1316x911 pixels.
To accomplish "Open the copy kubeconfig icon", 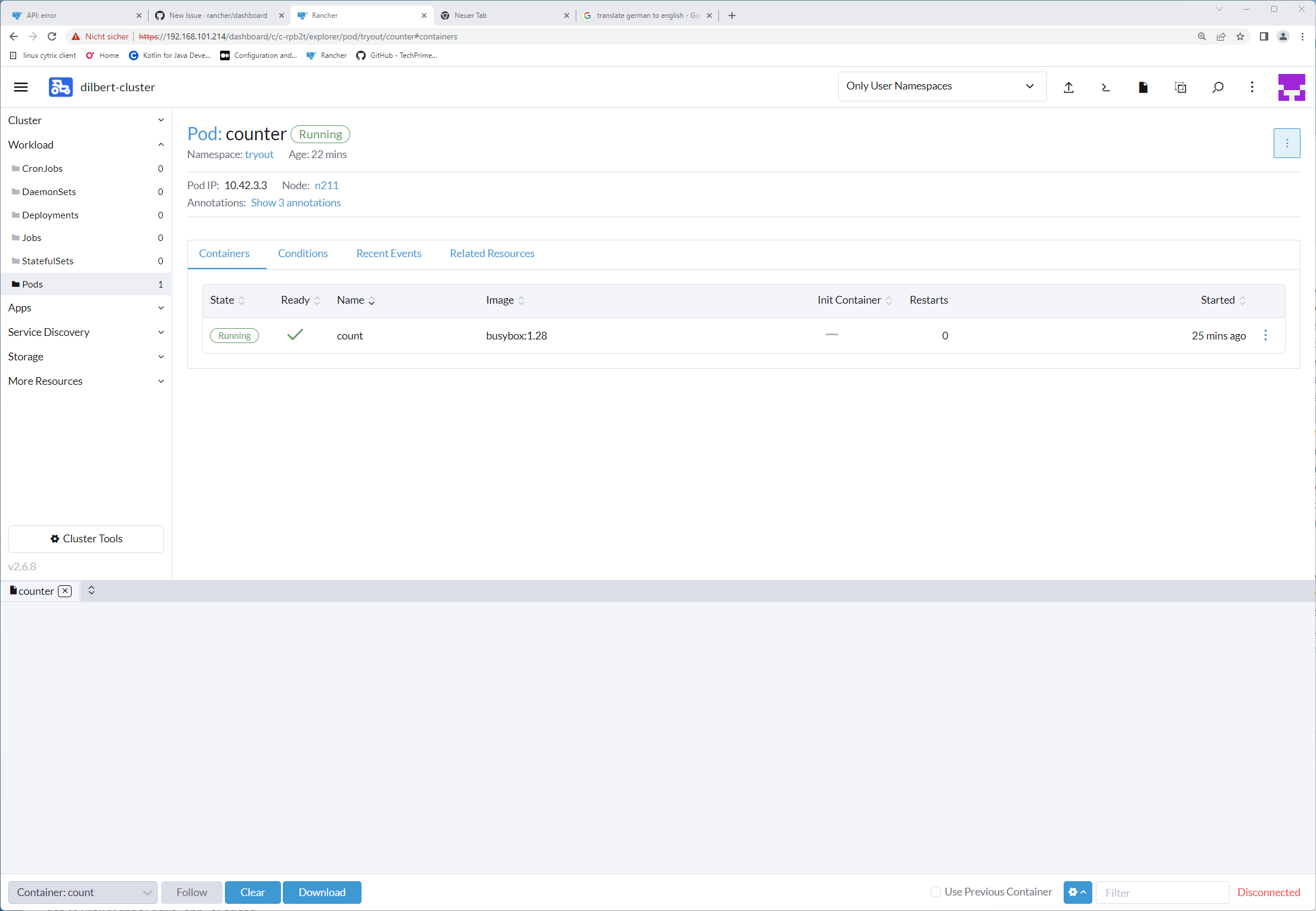I will pos(1181,87).
